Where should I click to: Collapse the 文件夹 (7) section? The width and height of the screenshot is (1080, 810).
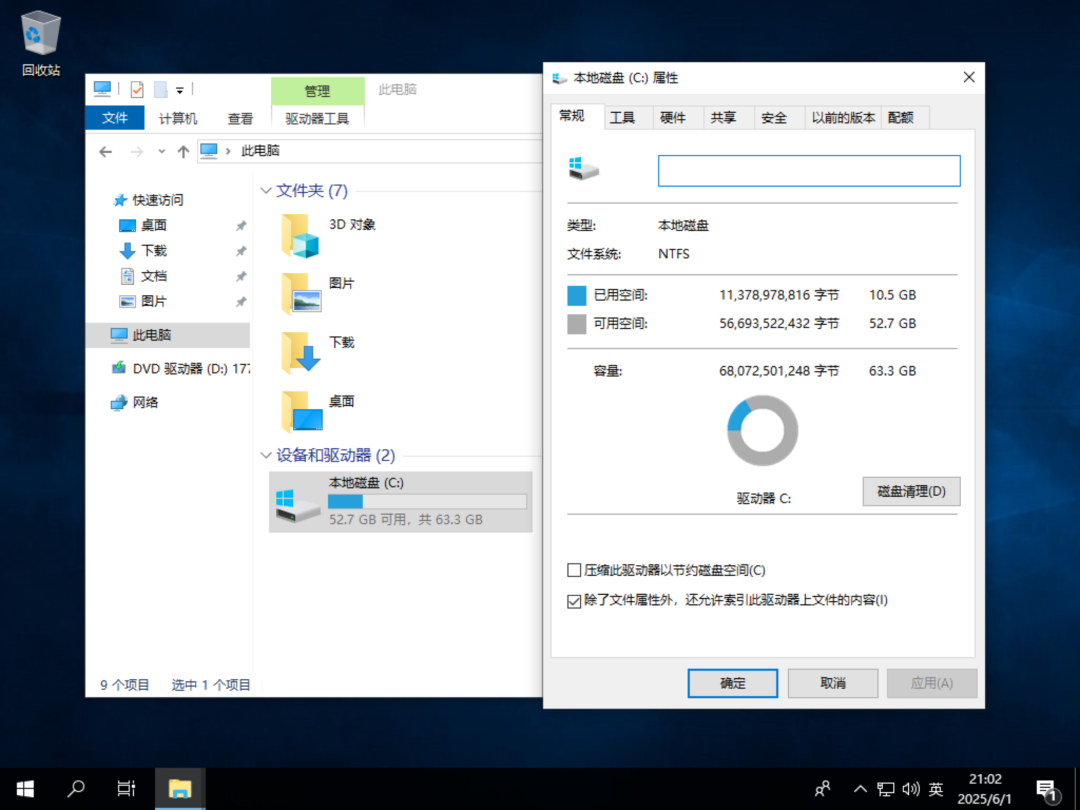[266, 190]
